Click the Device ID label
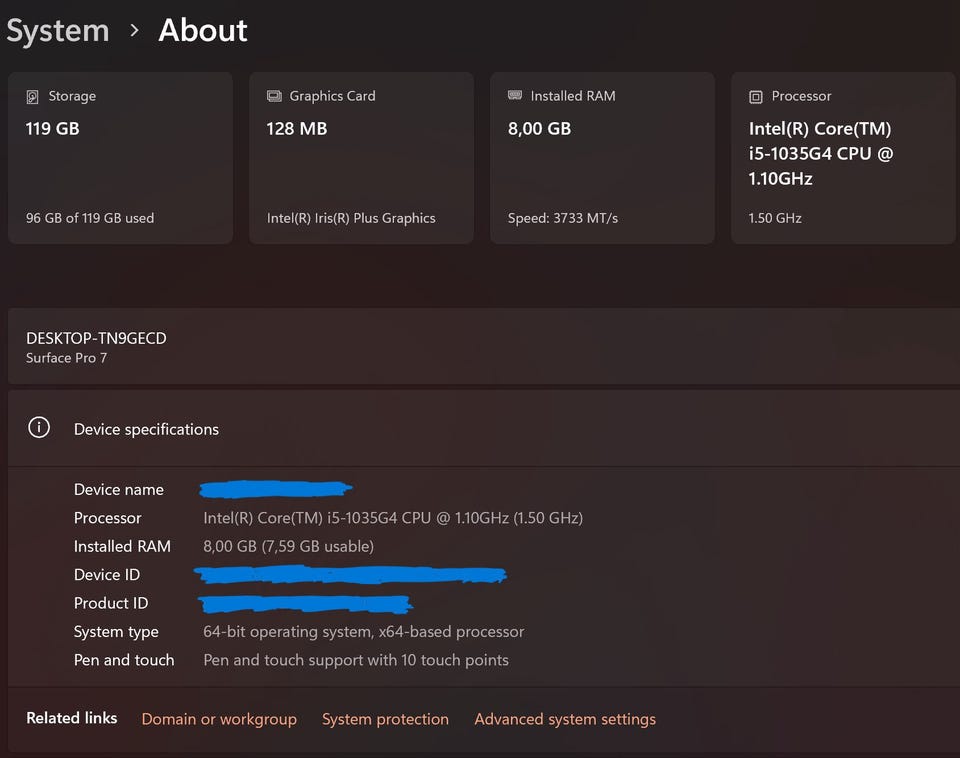Image resolution: width=960 pixels, height=758 pixels. [107, 574]
